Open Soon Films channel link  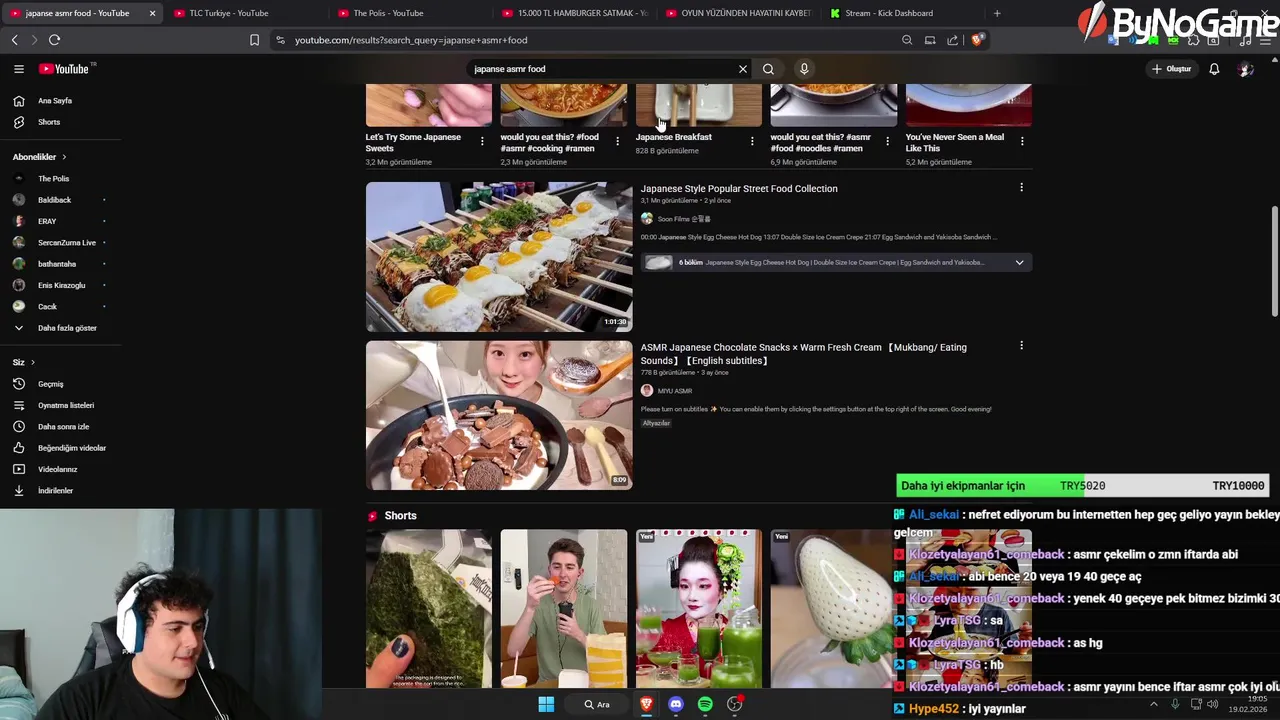[x=684, y=219]
